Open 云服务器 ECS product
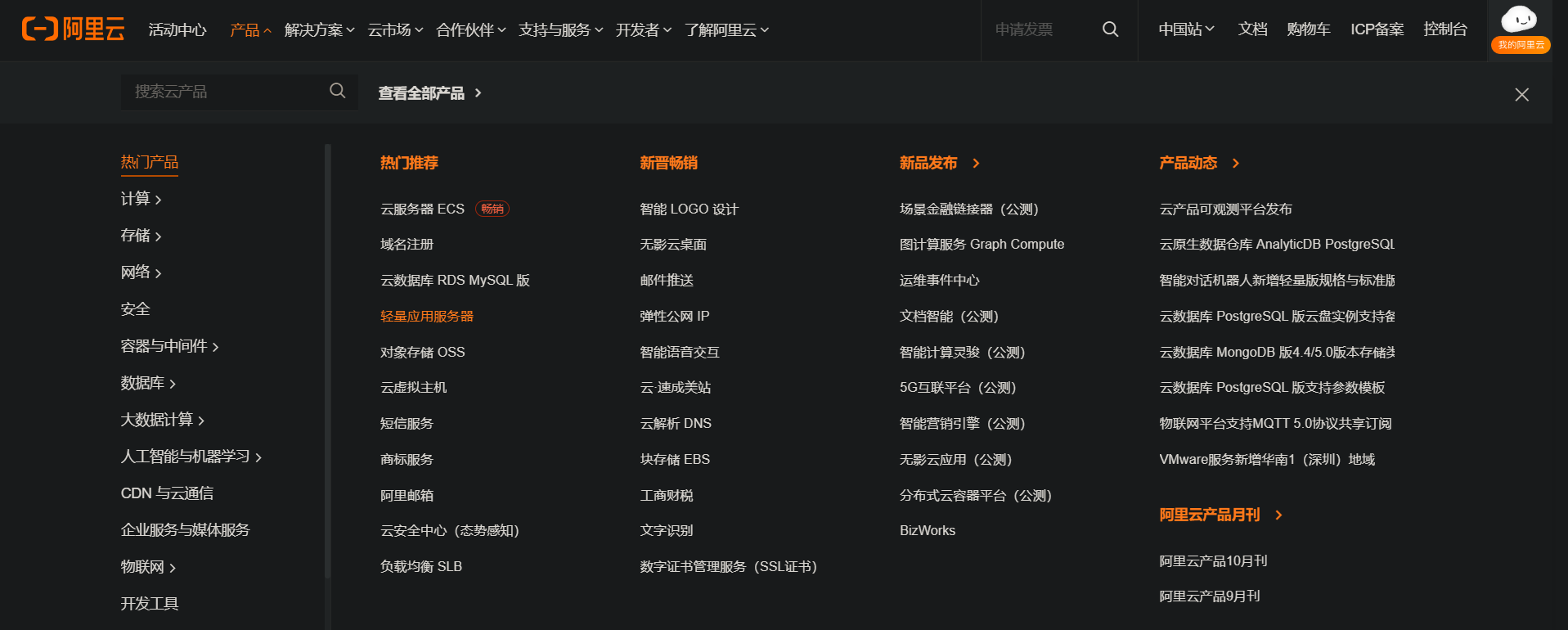Screen dimensions: 1568x630 point(422,209)
